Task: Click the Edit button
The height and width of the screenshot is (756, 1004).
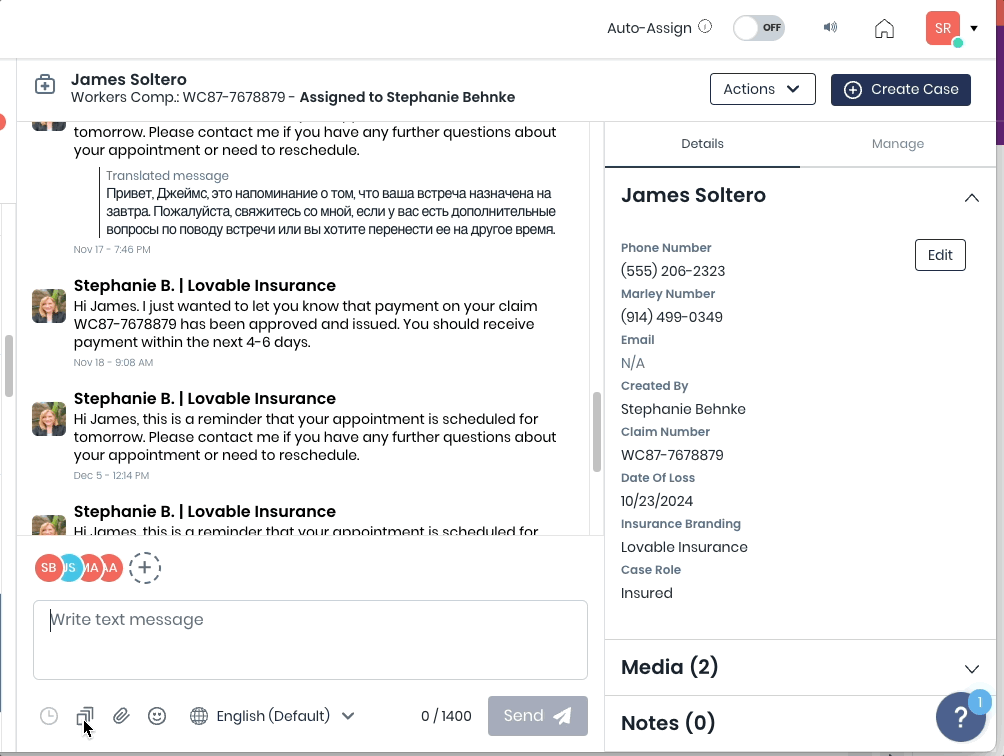Action: click(x=940, y=255)
